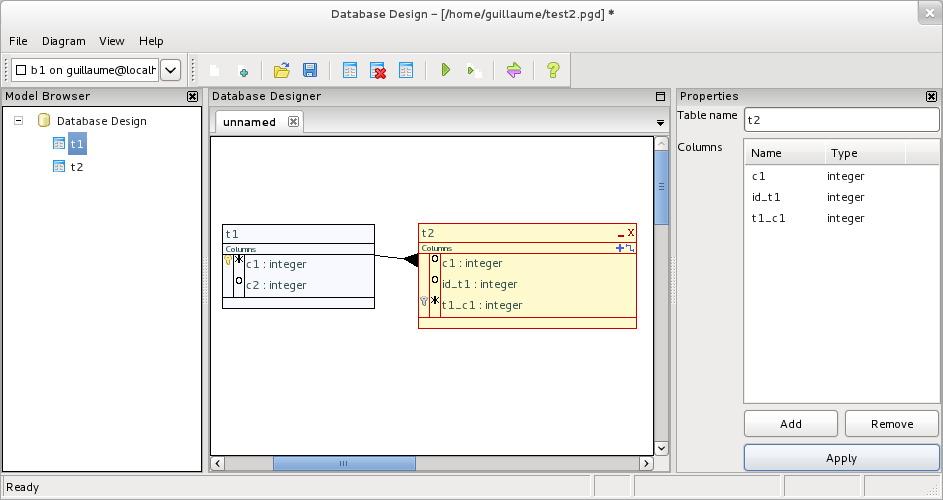Toggle the nullable marker beside id_t1 in t2
Image resolution: width=943 pixels, height=500 pixels.
[x=435, y=284]
